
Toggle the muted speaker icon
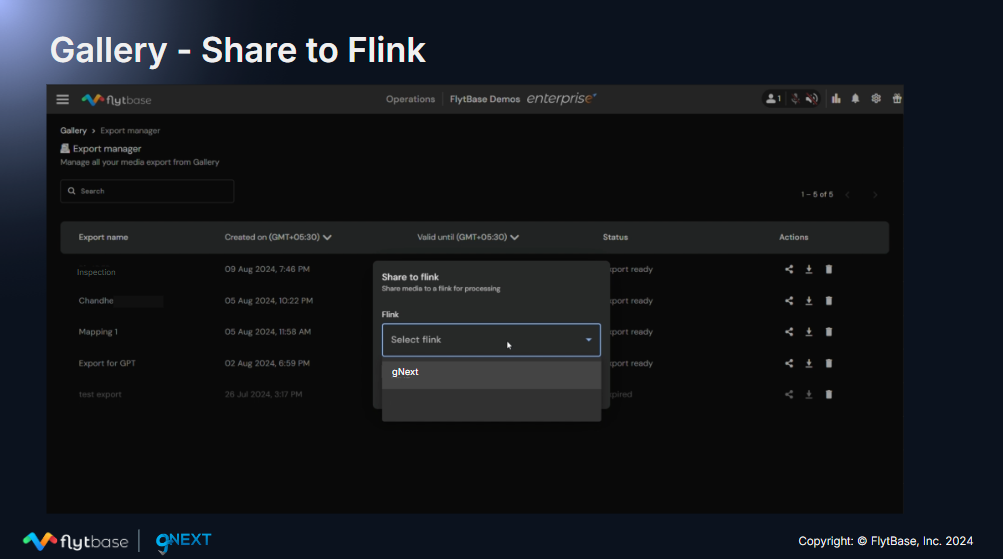[x=811, y=98]
